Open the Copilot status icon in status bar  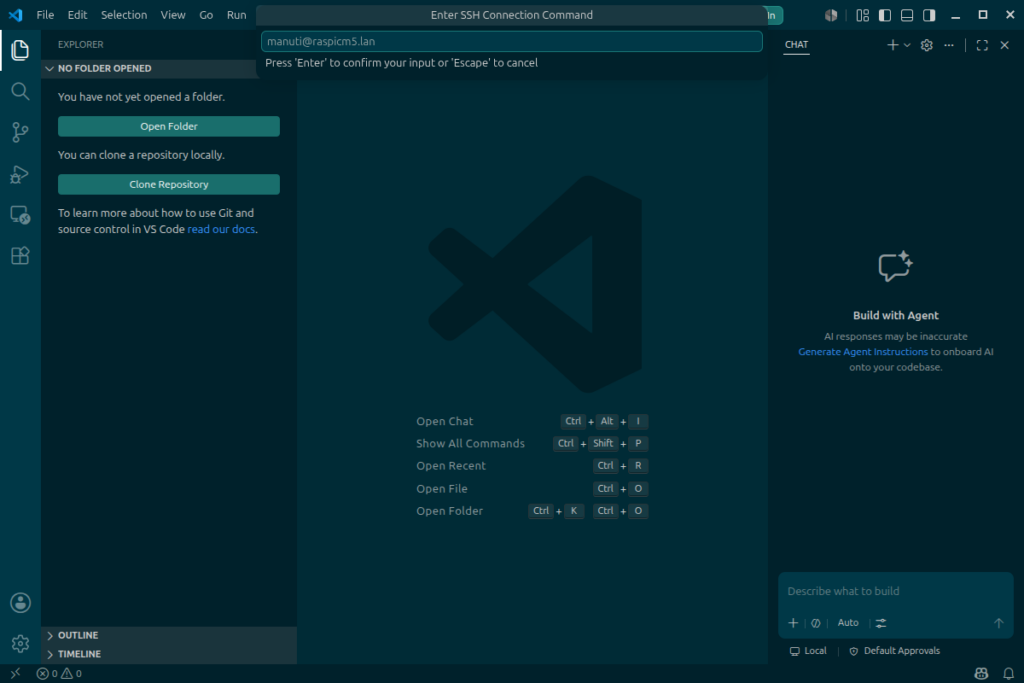pyautogui.click(x=981, y=673)
